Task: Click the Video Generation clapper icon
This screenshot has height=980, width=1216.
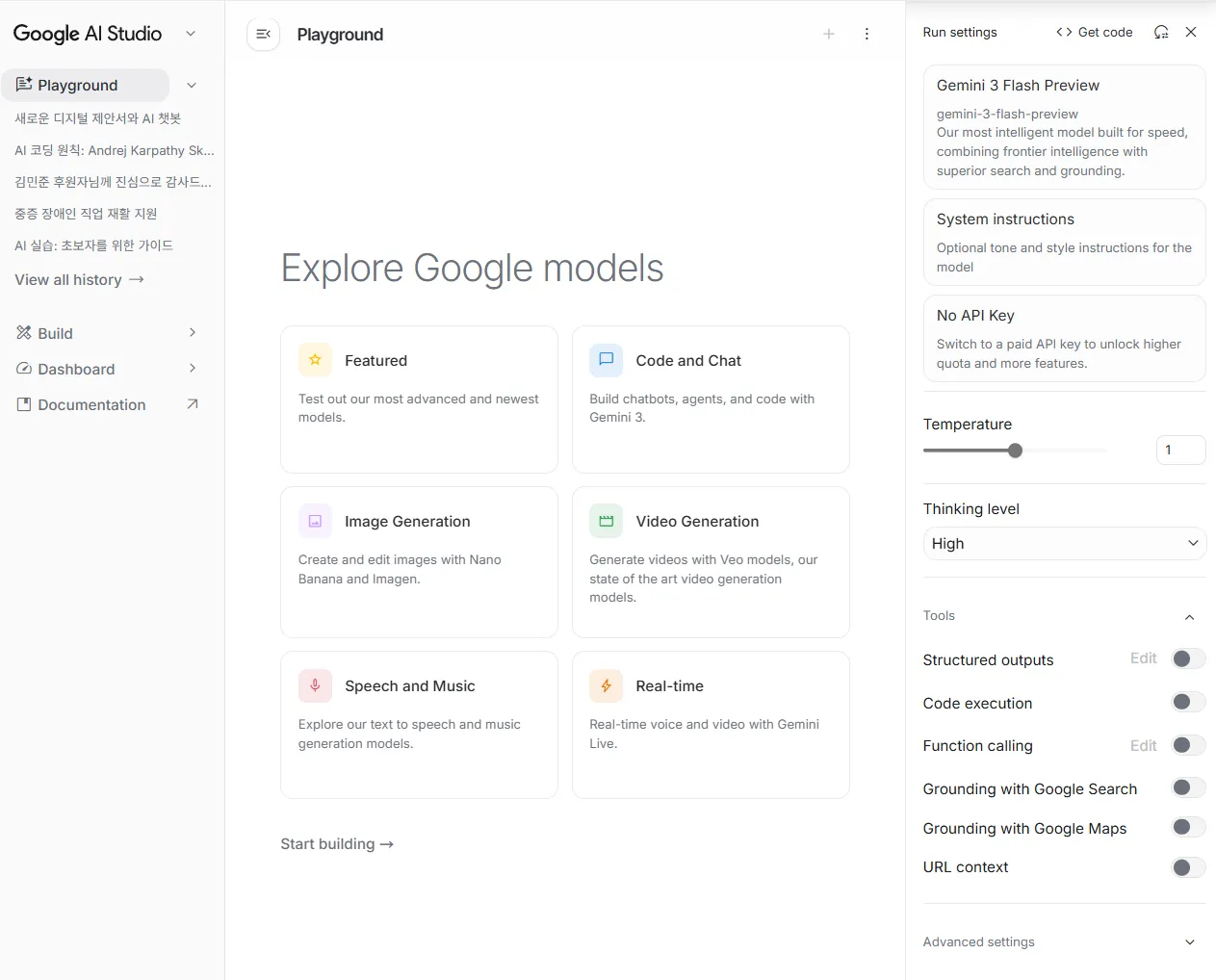Action: [x=606, y=521]
